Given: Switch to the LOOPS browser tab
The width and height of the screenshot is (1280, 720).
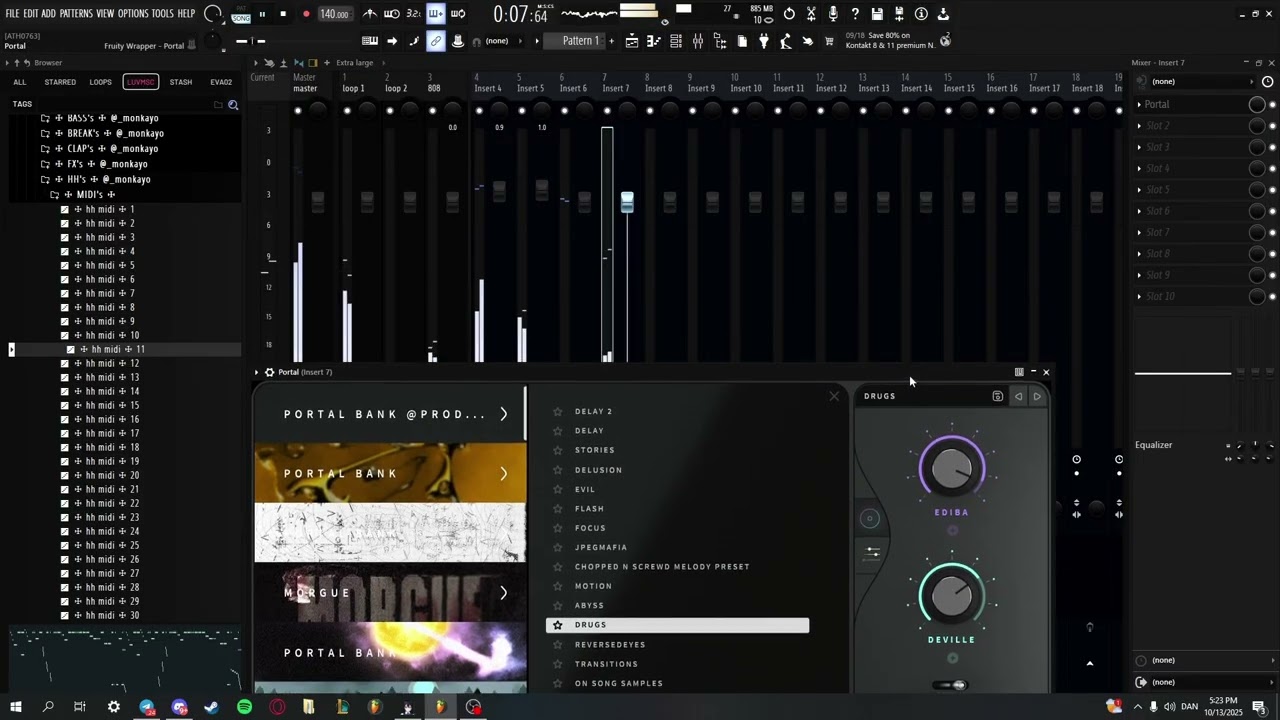Looking at the screenshot, I should pyautogui.click(x=101, y=82).
